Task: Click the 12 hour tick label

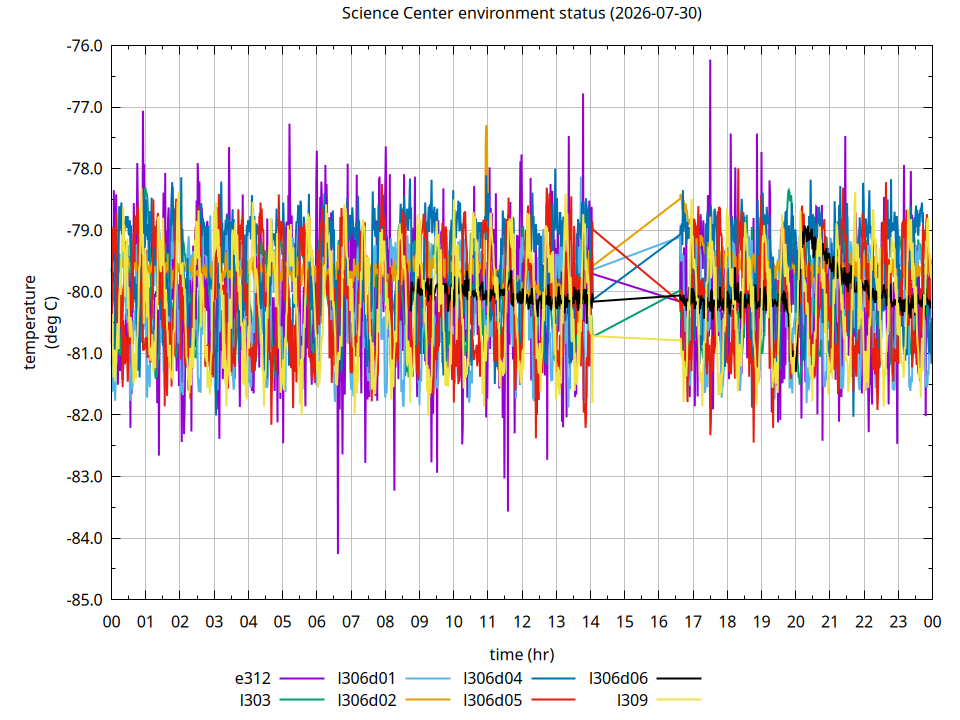Action: pyautogui.click(x=522, y=622)
